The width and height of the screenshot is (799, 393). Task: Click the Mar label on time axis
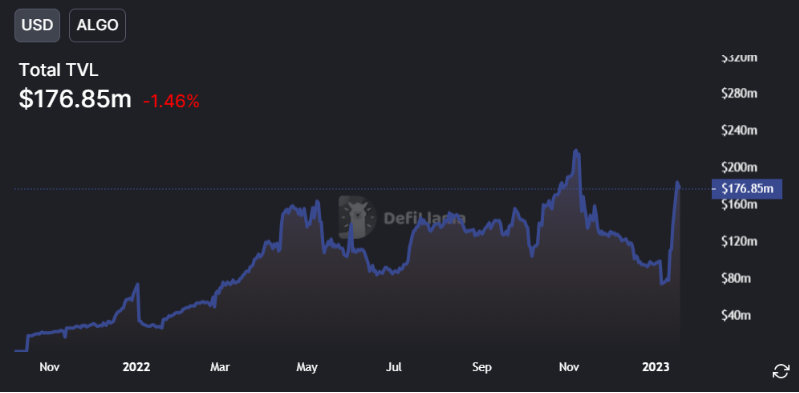click(221, 367)
